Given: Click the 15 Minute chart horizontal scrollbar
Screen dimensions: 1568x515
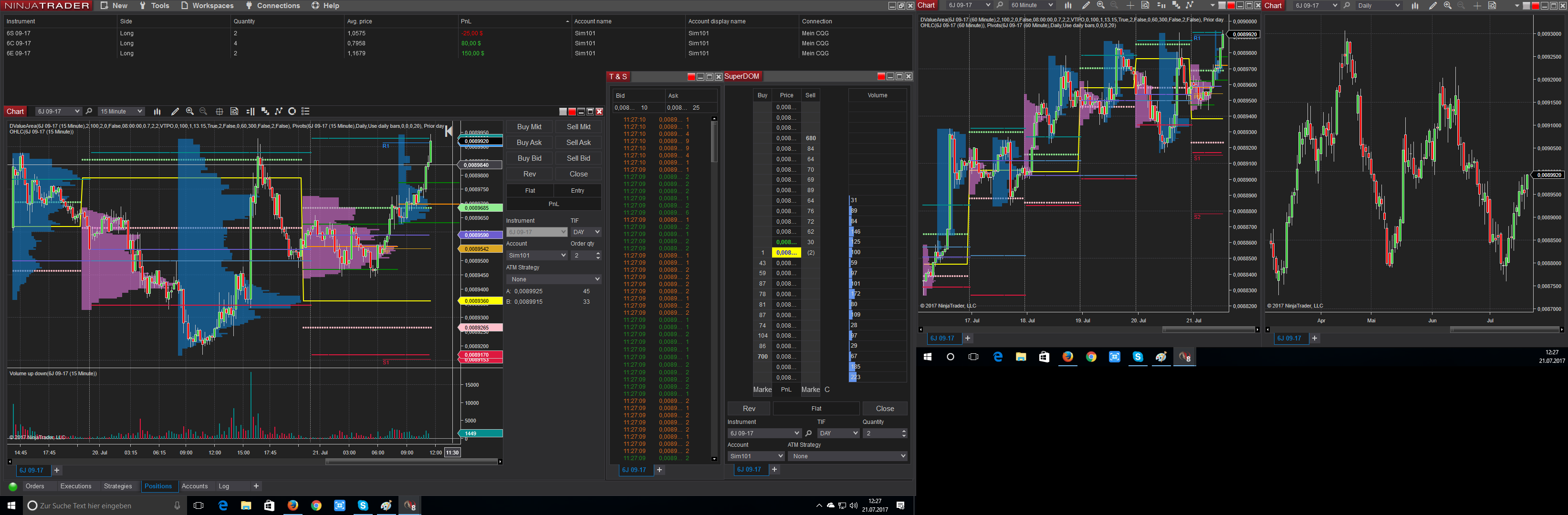Looking at the screenshot, I should pos(412,462).
